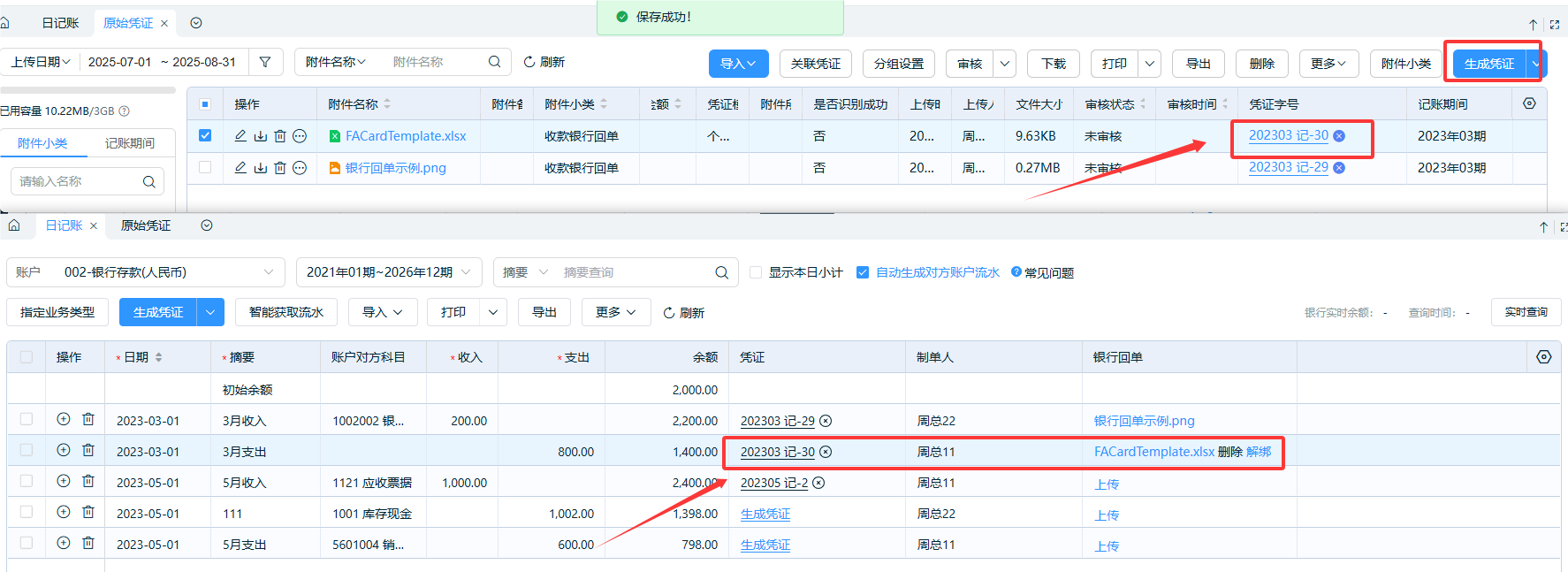Delete FACardTemplate.xlsx using its trash icon
The width and height of the screenshot is (1568, 572).
tap(280, 136)
